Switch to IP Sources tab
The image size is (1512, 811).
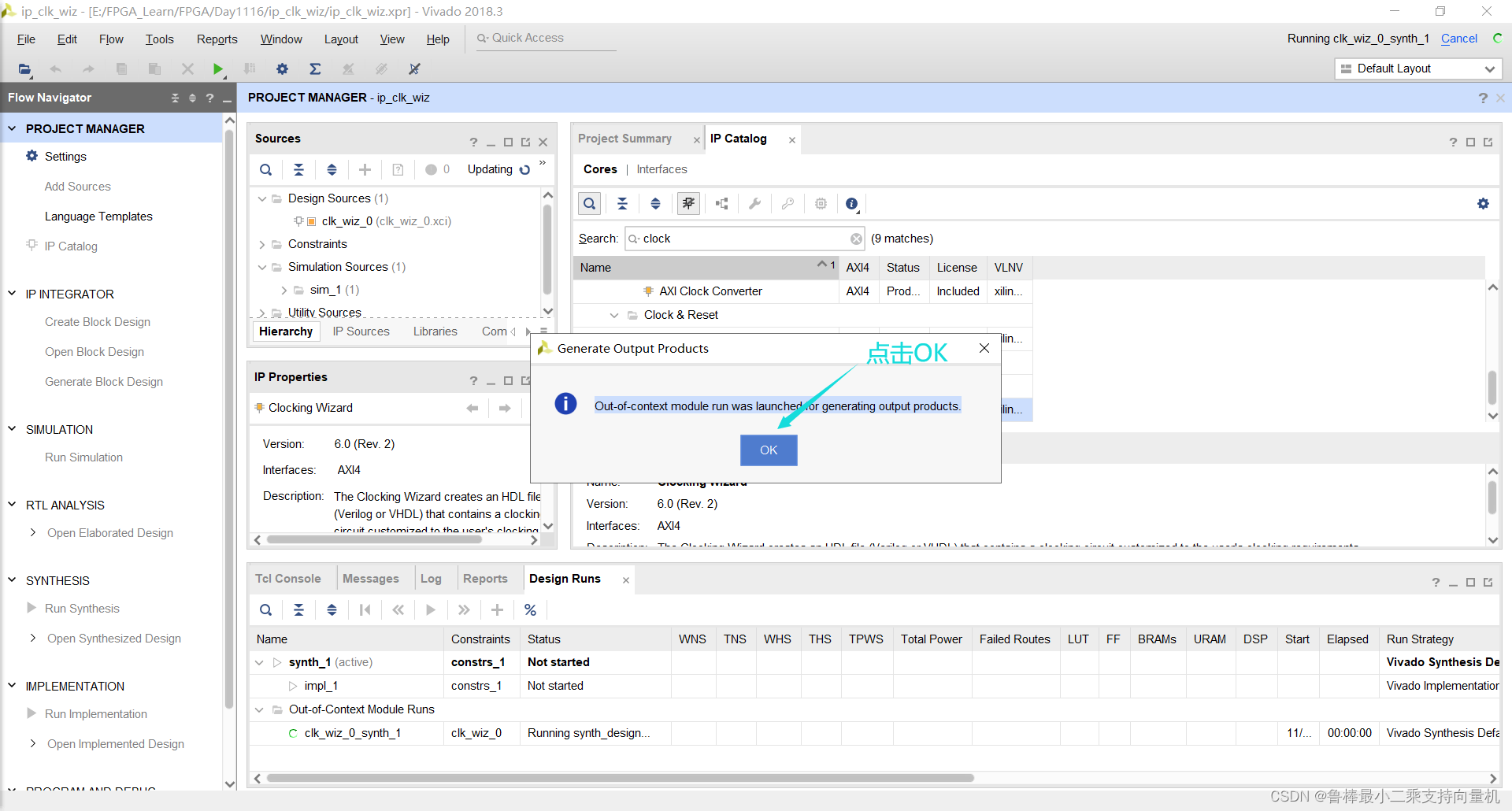click(361, 331)
